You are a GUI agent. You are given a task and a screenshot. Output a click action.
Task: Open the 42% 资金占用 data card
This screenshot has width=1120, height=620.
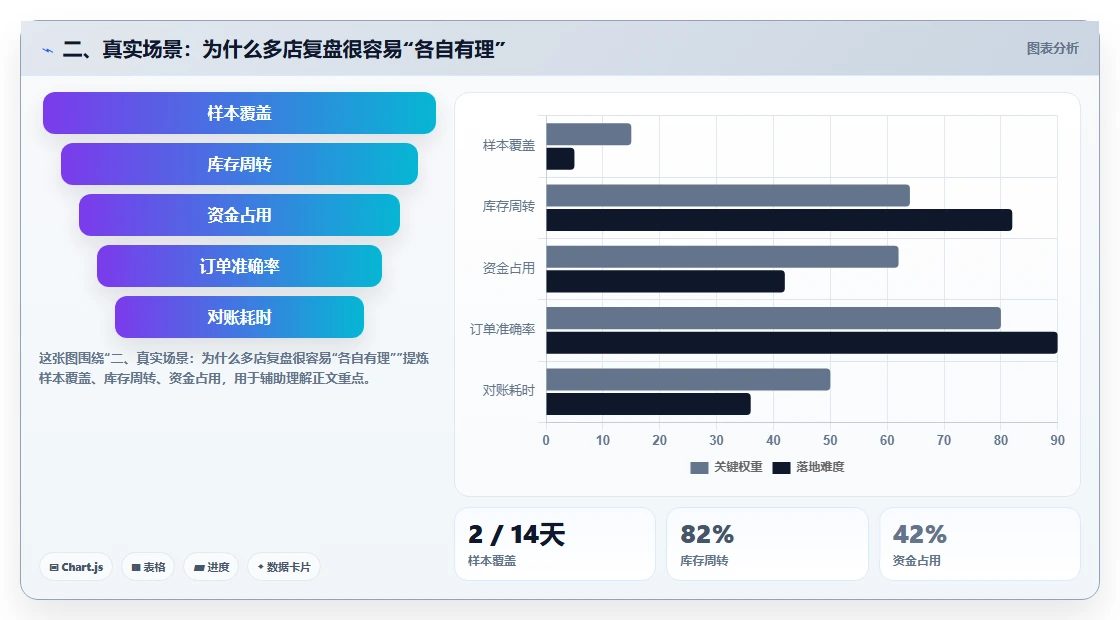(979, 544)
